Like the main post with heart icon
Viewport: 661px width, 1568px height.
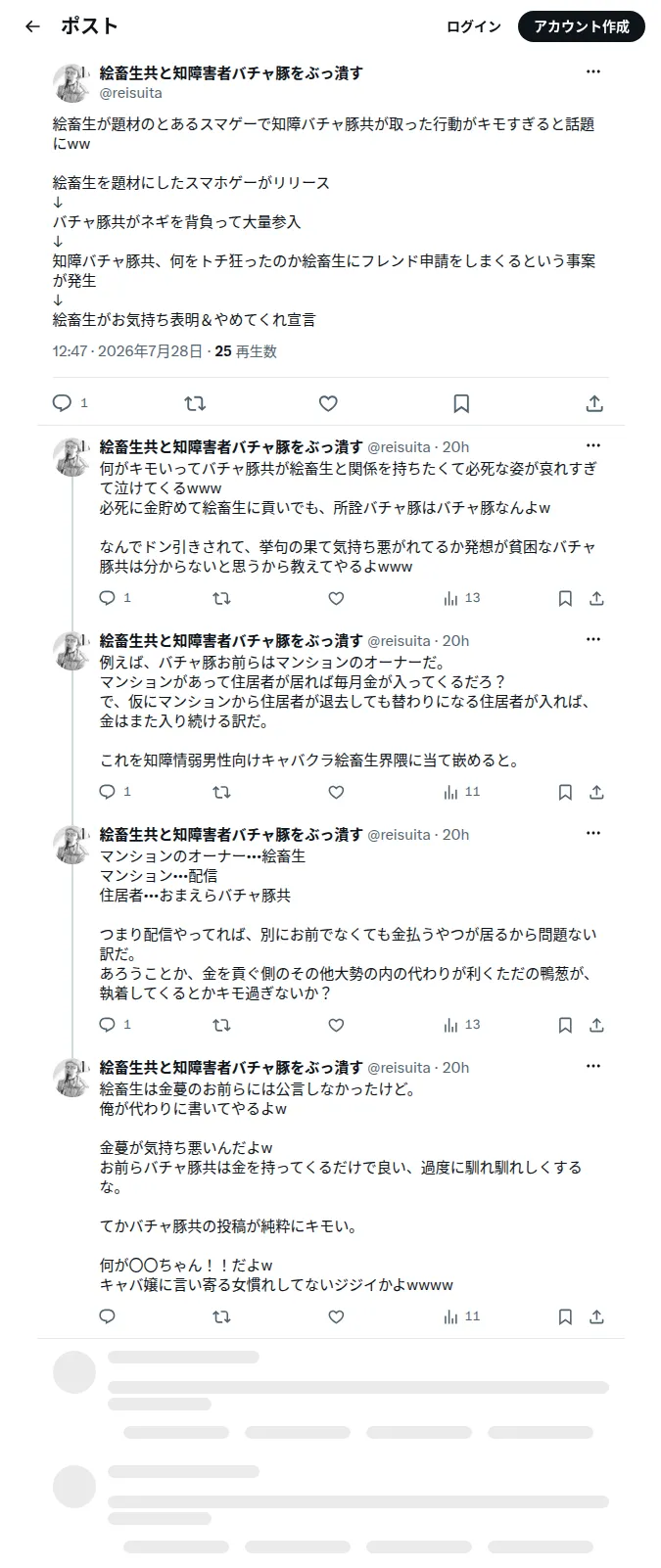(328, 403)
